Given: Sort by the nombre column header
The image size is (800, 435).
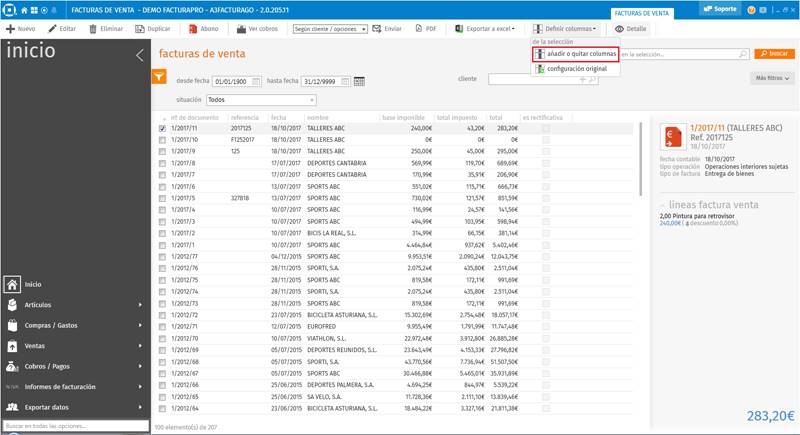Looking at the screenshot, I should click(x=317, y=118).
